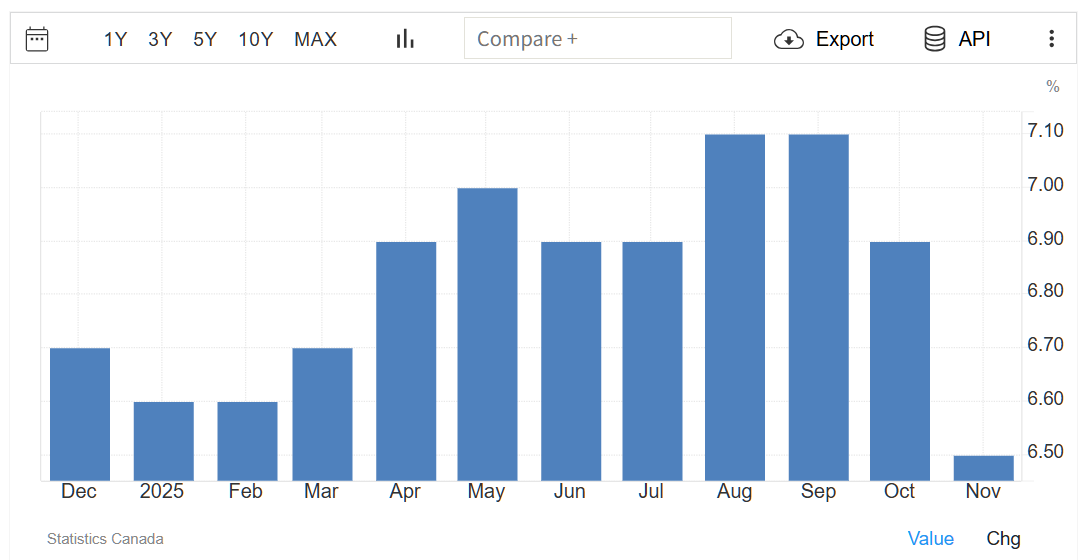
Task: Switch chart to Chg view
Action: pyautogui.click(x=1003, y=538)
